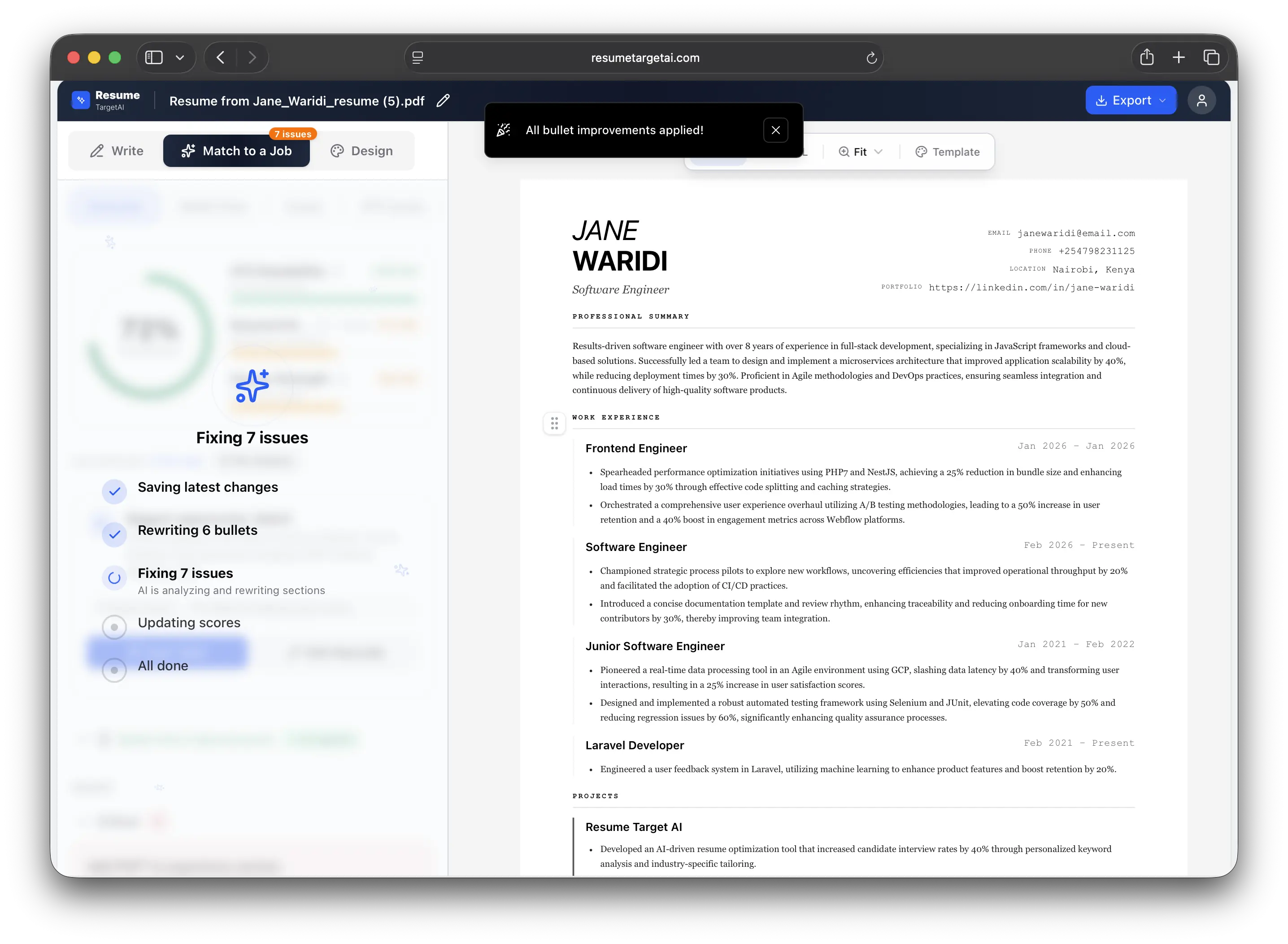The width and height of the screenshot is (1288, 944).
Task: Click the Resume TargetAI logo icon
Action: tap(81, 100)
